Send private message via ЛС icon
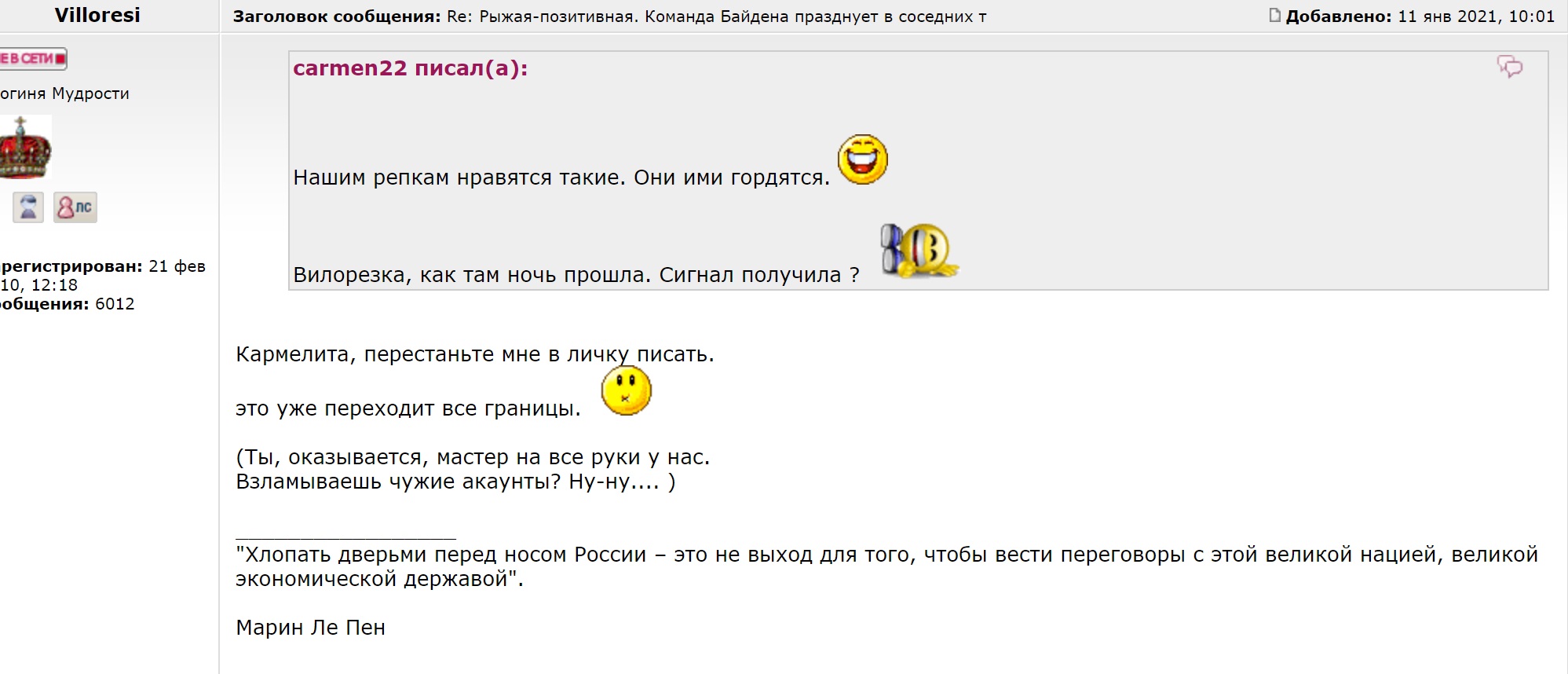Viewport: 1568px width, 674px height. (x=75, y=207)
